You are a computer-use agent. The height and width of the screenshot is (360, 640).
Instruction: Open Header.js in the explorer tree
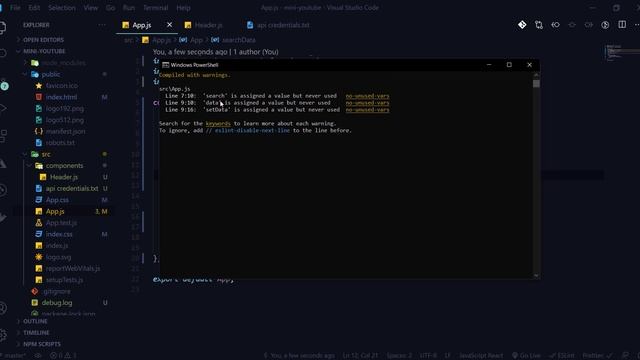pyautogui.click(x=64, y=177)
